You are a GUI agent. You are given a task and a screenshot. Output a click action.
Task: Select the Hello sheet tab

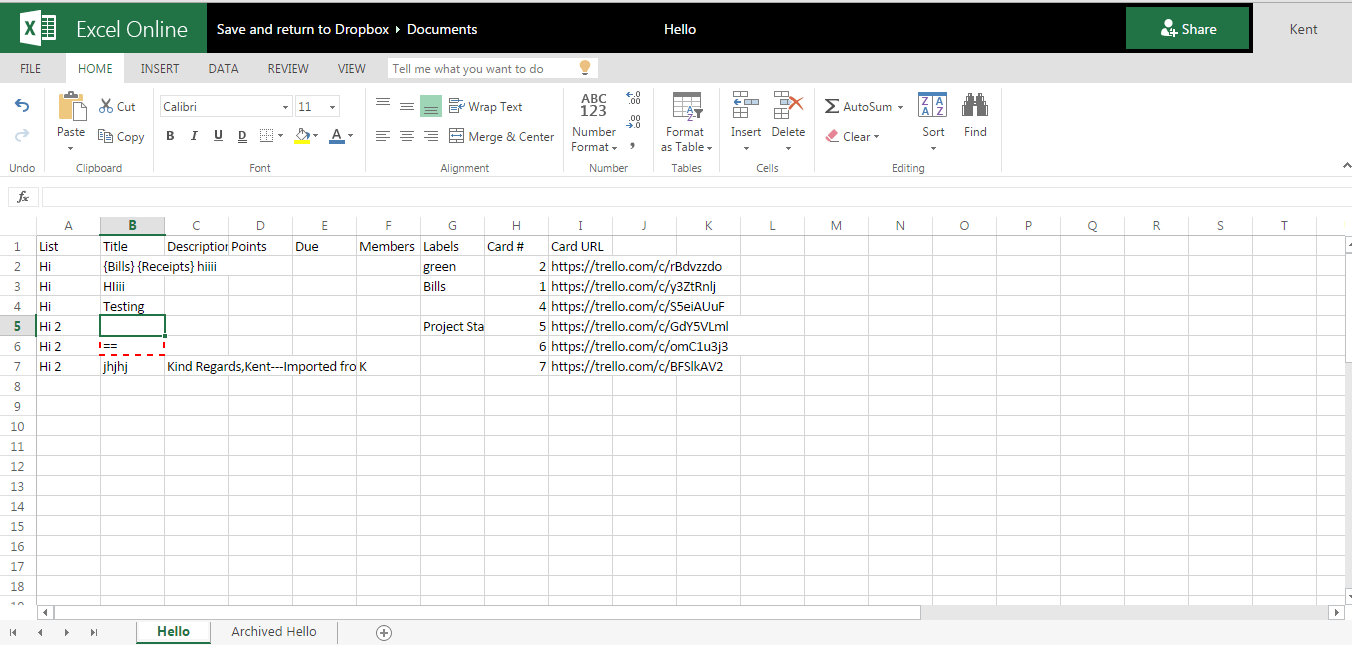pyautogui.click(x=173, y=632)
